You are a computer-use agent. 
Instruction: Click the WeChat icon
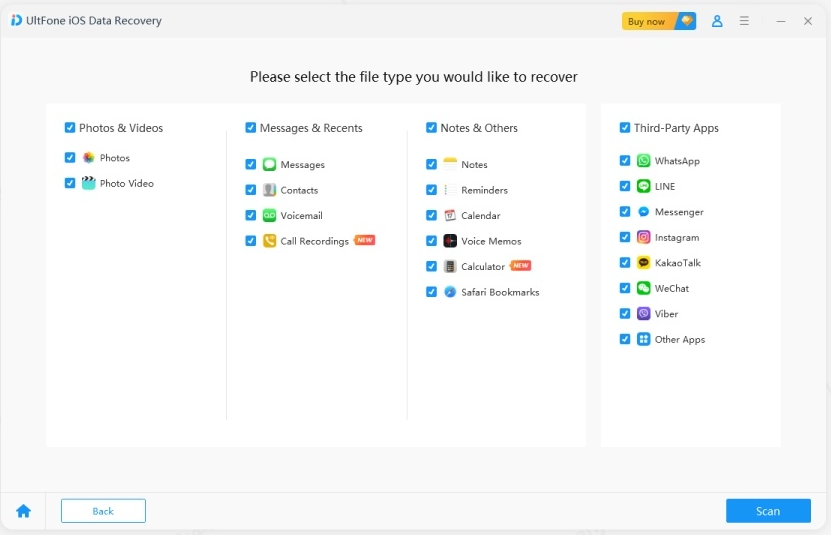643,288
